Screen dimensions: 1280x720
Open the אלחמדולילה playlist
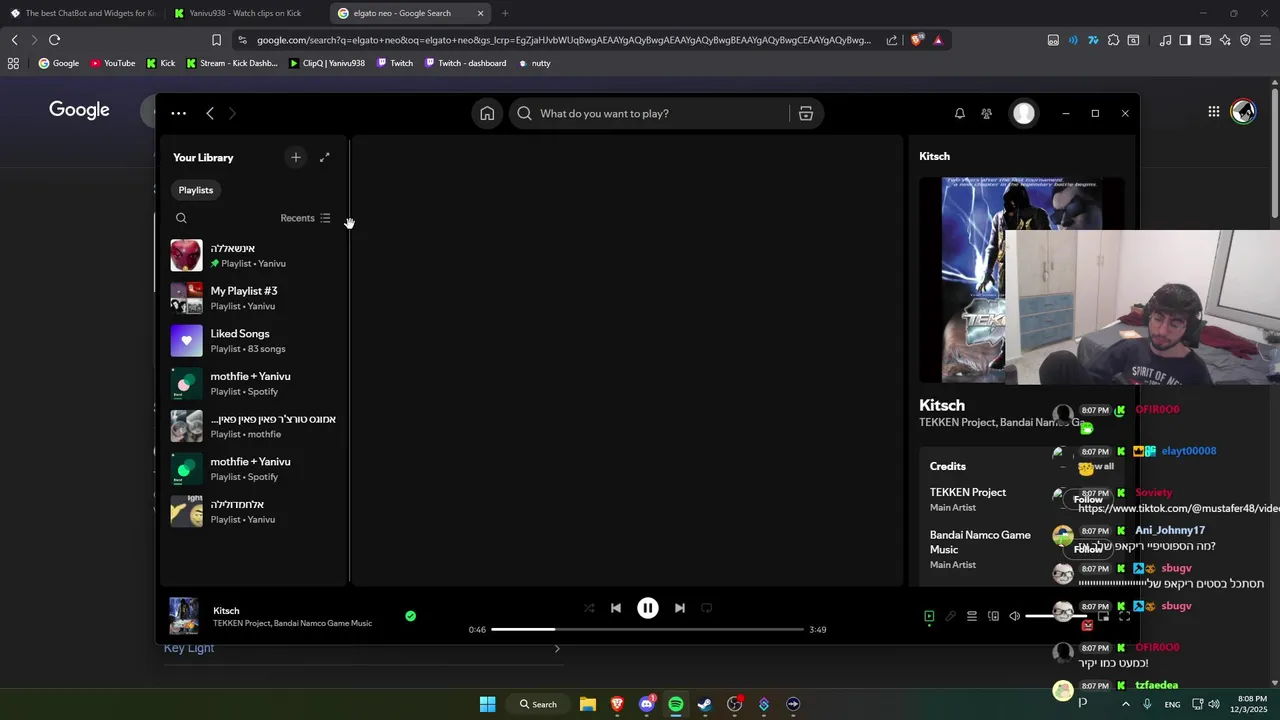(x=254, y=511)
